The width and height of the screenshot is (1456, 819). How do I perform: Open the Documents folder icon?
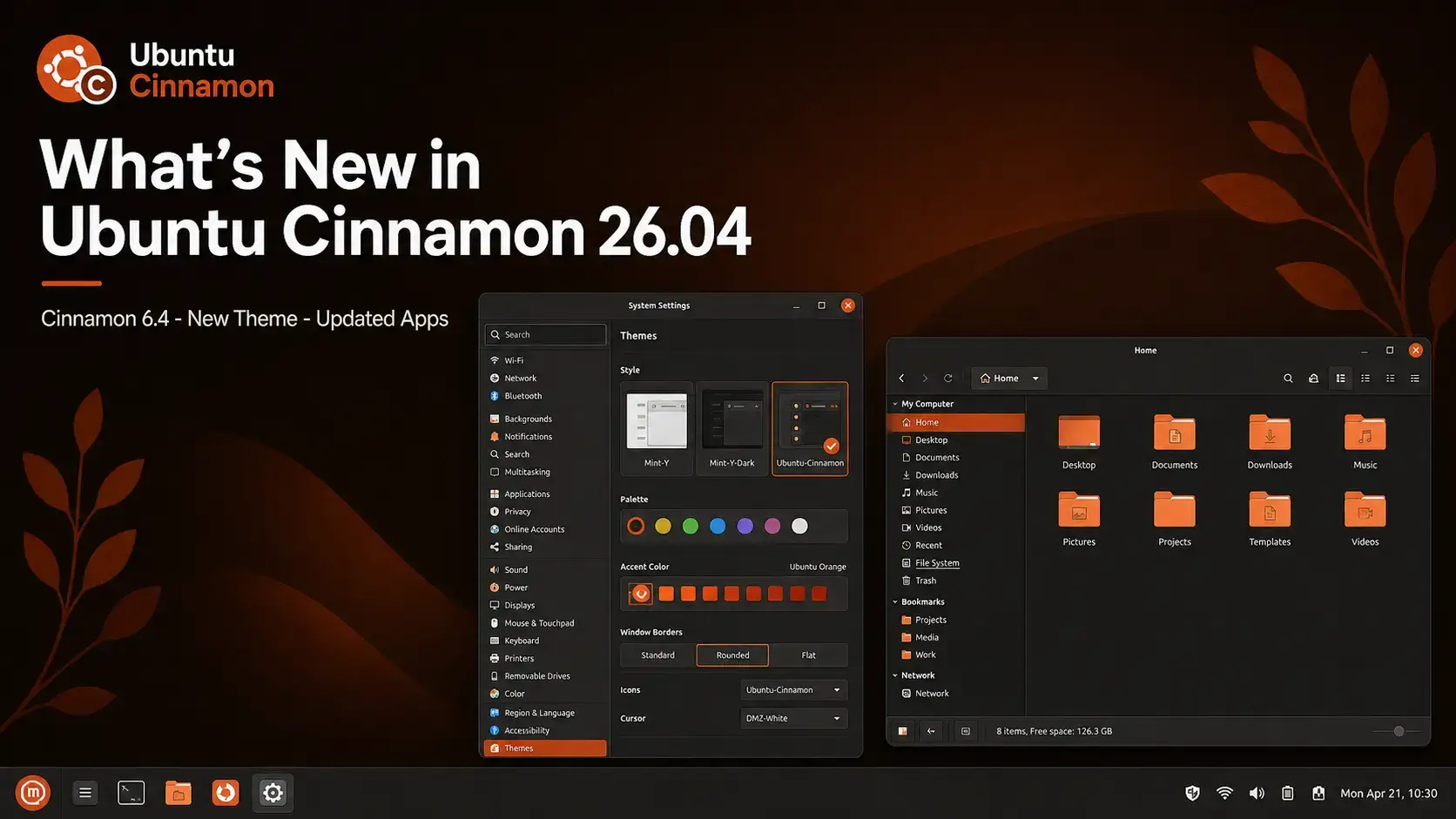click(x=1175, y=442)
